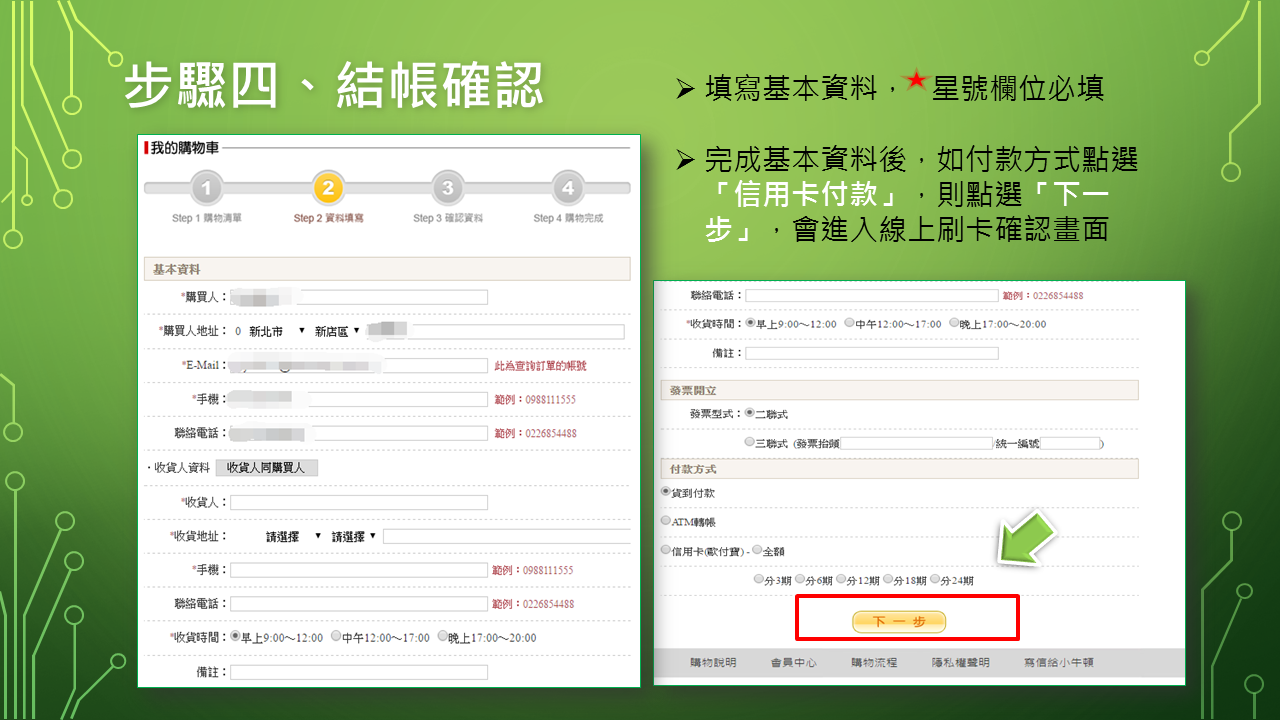Click the slide title 步驟四、結帳確認

tap(334, 84)
